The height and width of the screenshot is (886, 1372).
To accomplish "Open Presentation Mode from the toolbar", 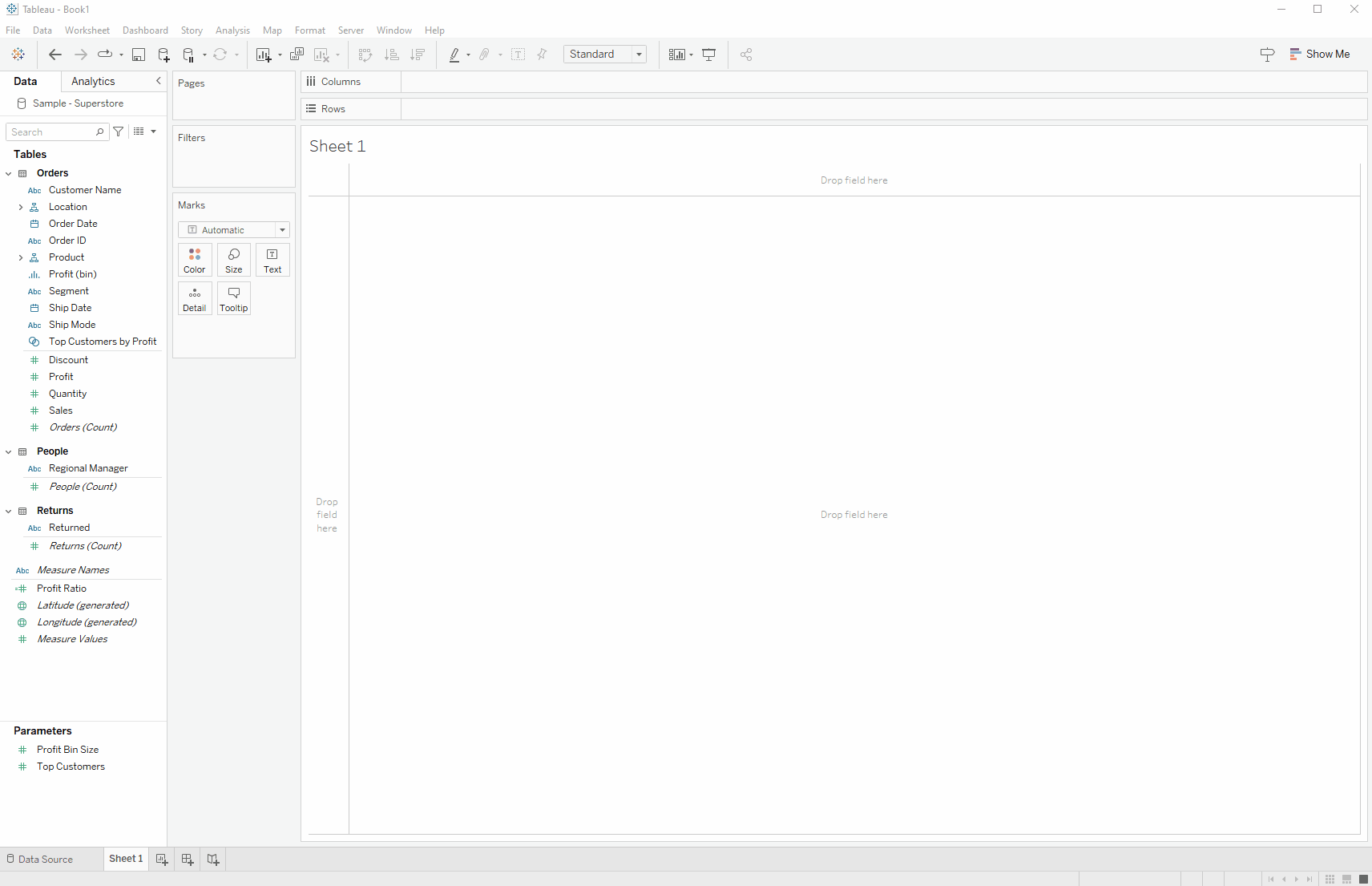I will pyautogui.click(x=709, y=55).
